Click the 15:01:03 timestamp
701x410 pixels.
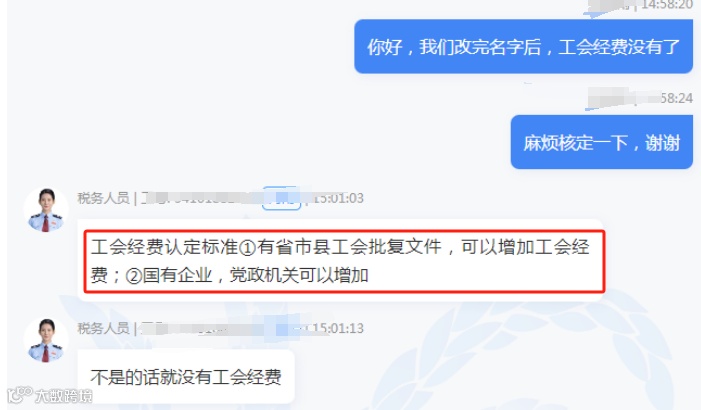pos(338,198)
